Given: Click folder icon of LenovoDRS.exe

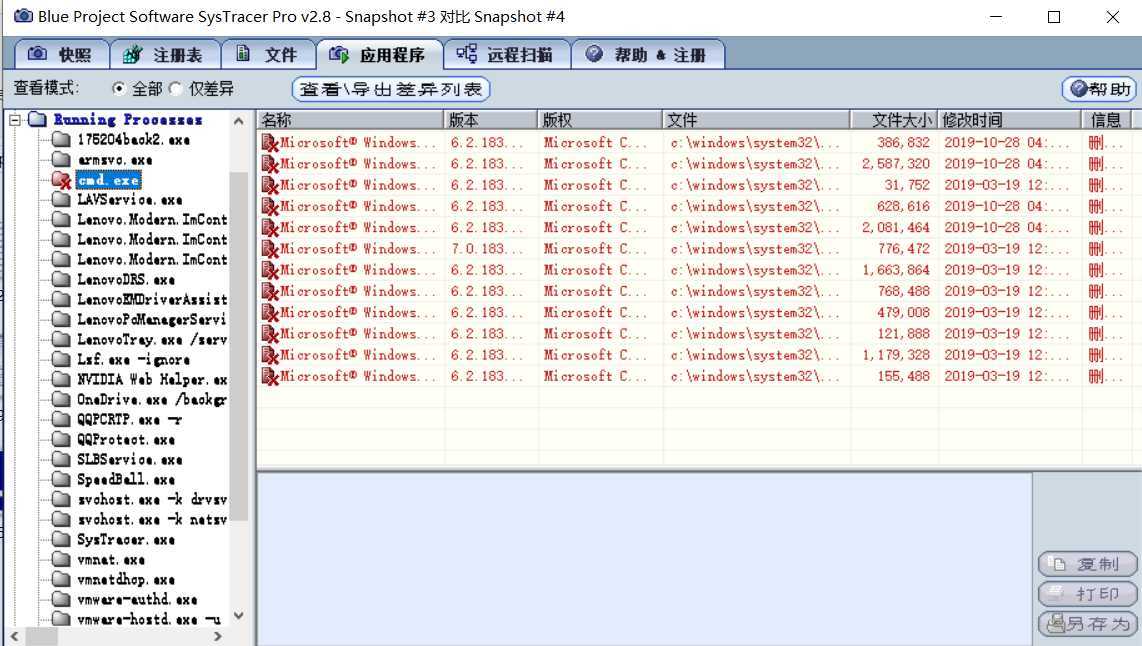Looking at the screenshot, I should [62, 279].
